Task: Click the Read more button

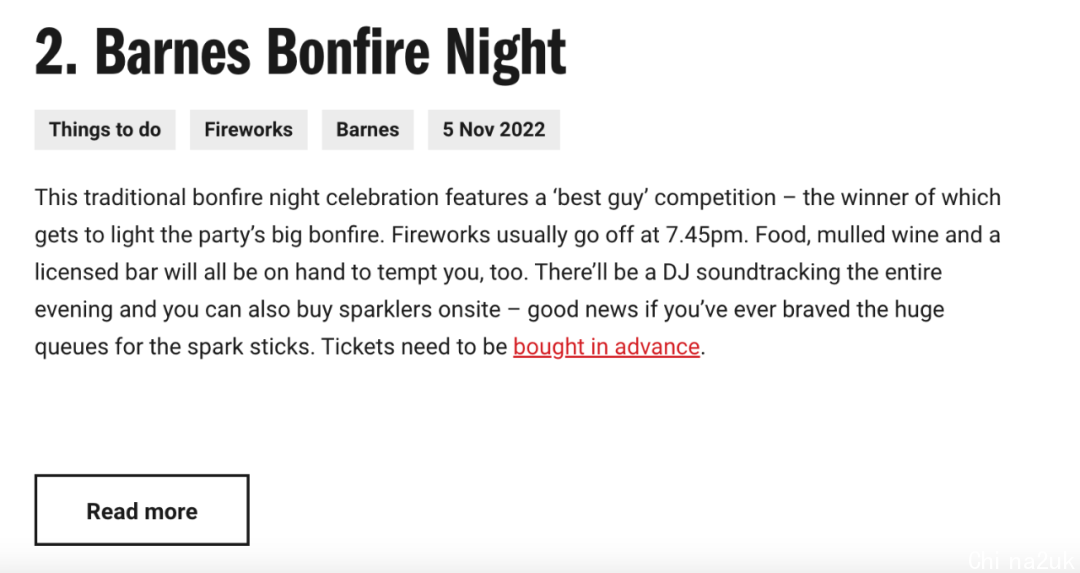Action: pyautogui.click(x=142, y=510)
